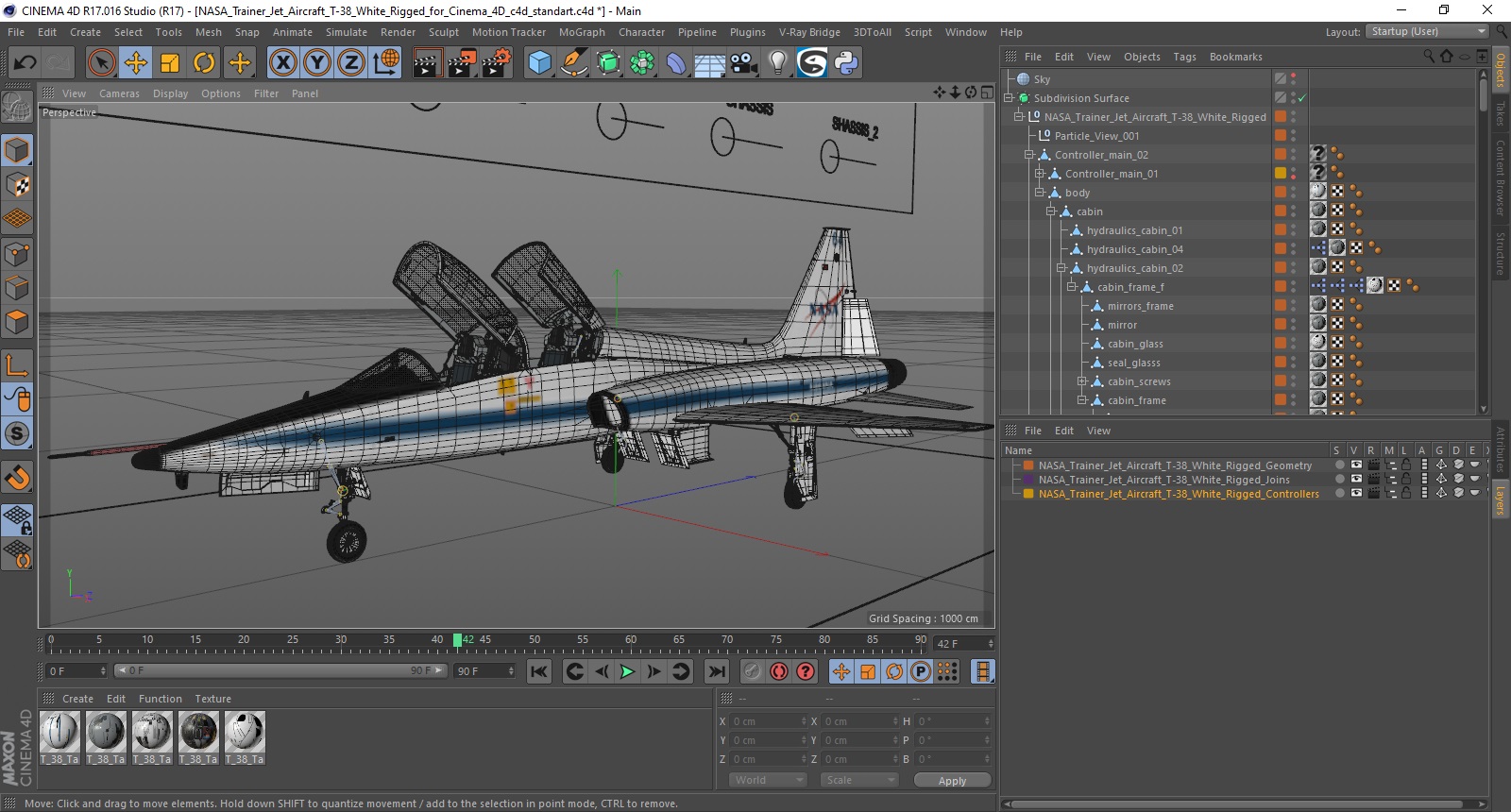
Task: Toggle Autokeying button
Action: tap(779, 671)
